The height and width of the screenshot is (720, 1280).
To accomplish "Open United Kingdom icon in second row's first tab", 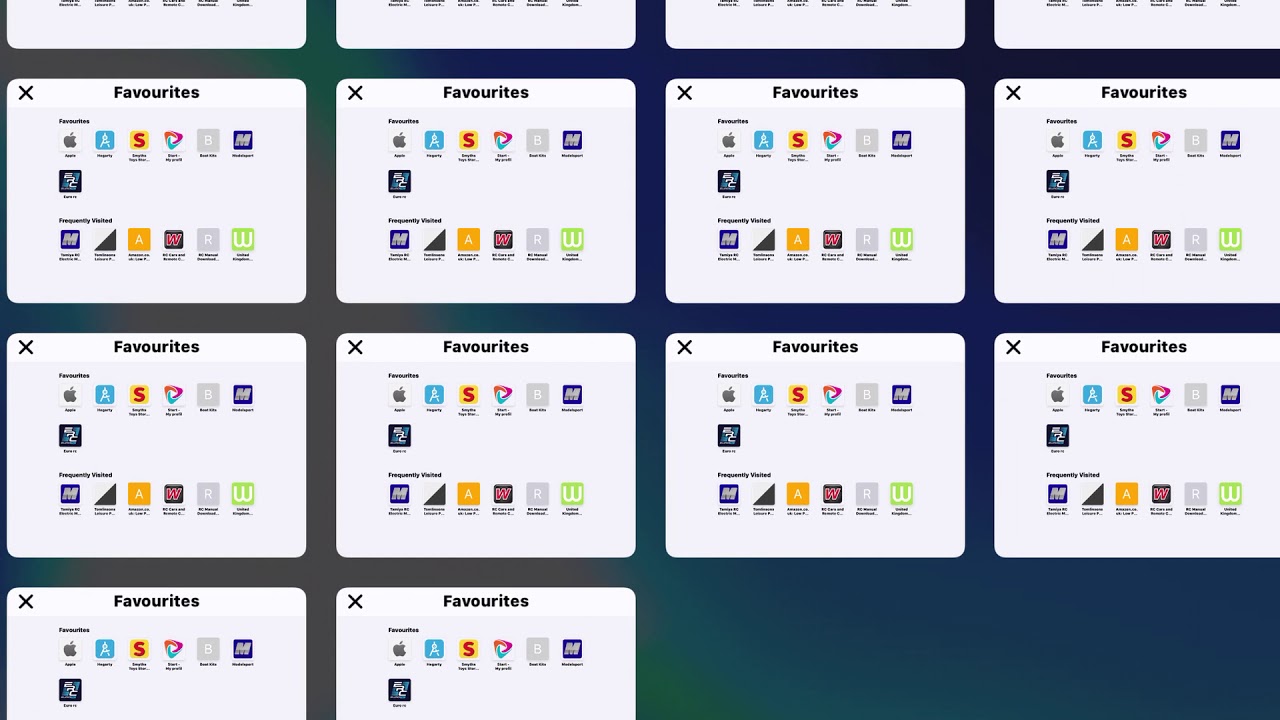I will tap(243, 239).
